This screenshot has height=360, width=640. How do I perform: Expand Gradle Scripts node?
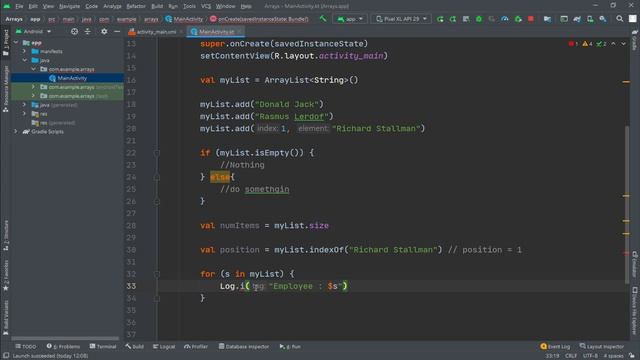click(16, 132)
